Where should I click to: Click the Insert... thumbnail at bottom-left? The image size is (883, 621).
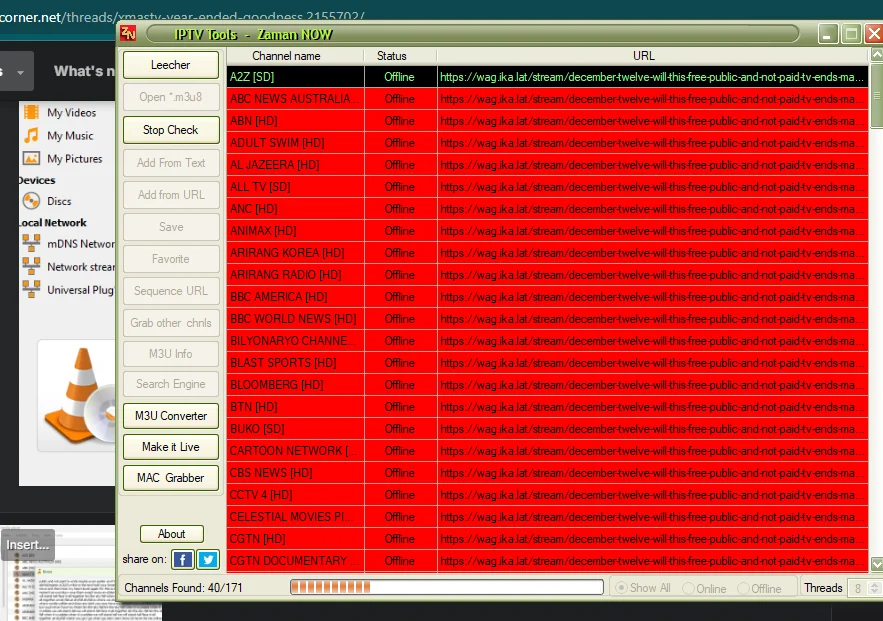(28, 544)
